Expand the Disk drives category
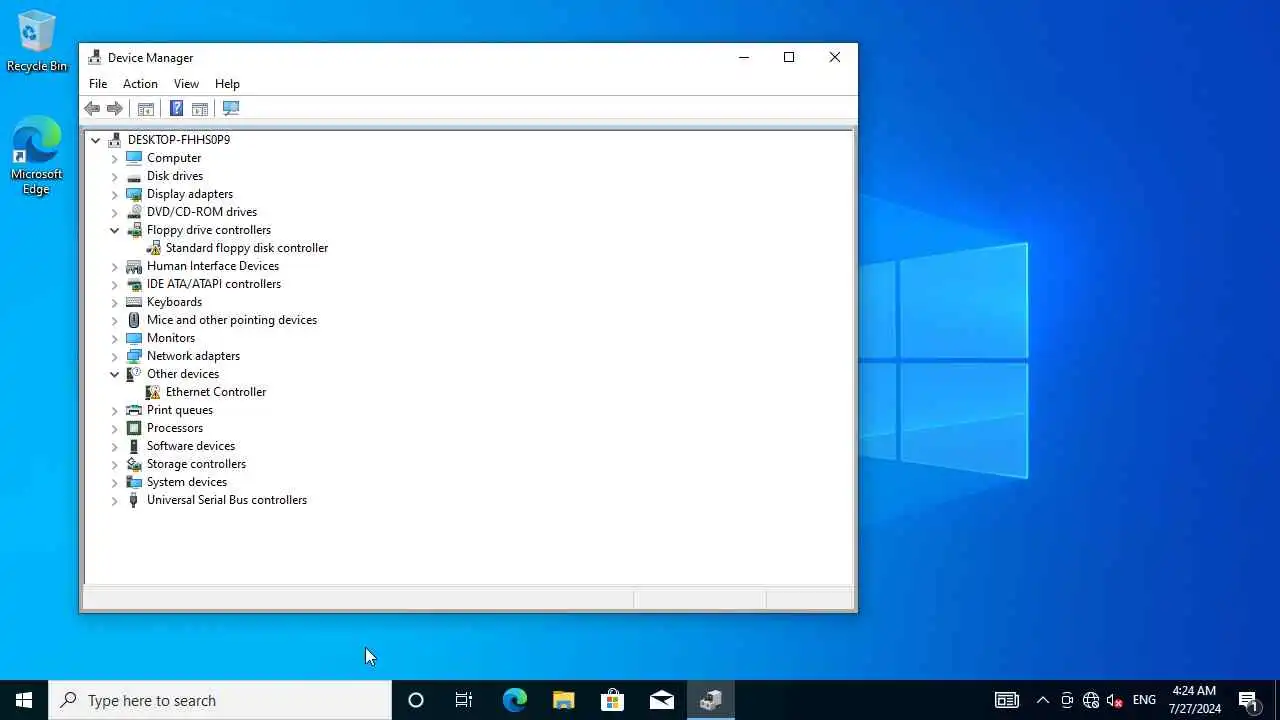The height and width of the screenshot is (720, 1280). 114,176
